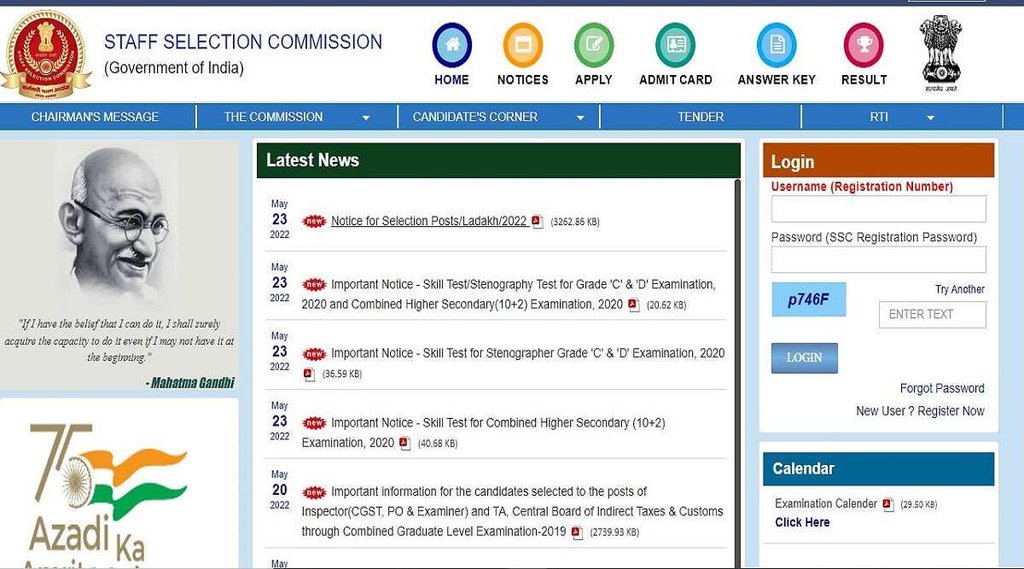
Task: Open Chairman's Message menu item
Action: [95, 117]
